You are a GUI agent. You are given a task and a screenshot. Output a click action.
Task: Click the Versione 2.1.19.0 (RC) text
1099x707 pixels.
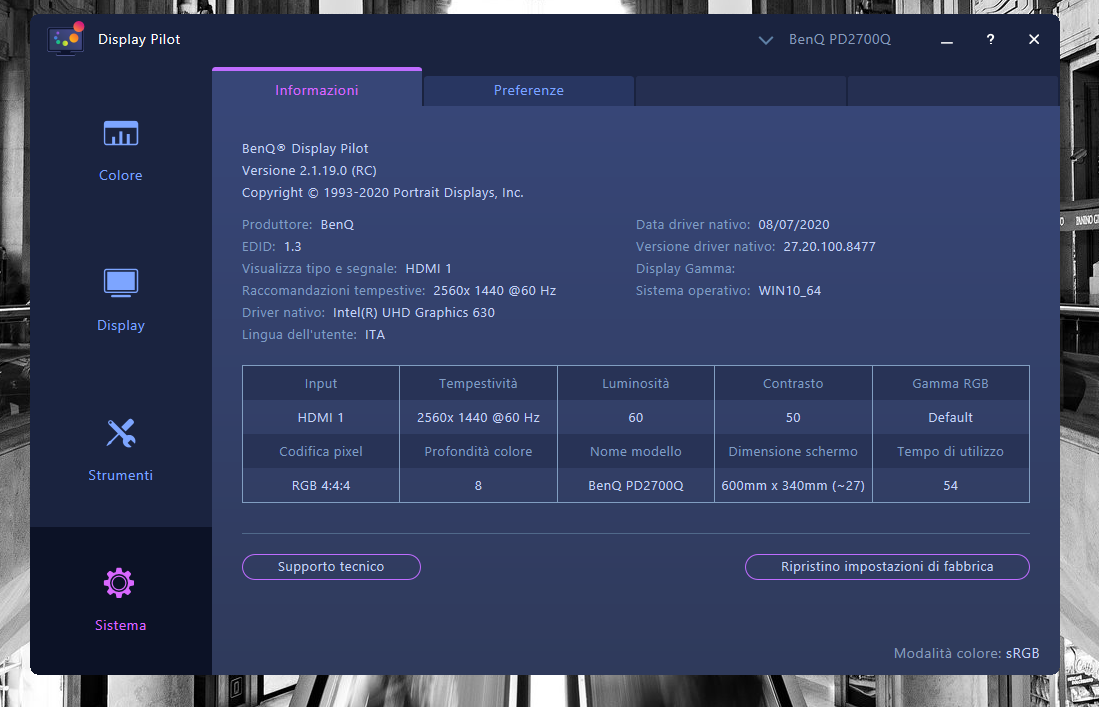tap(309, 170)
